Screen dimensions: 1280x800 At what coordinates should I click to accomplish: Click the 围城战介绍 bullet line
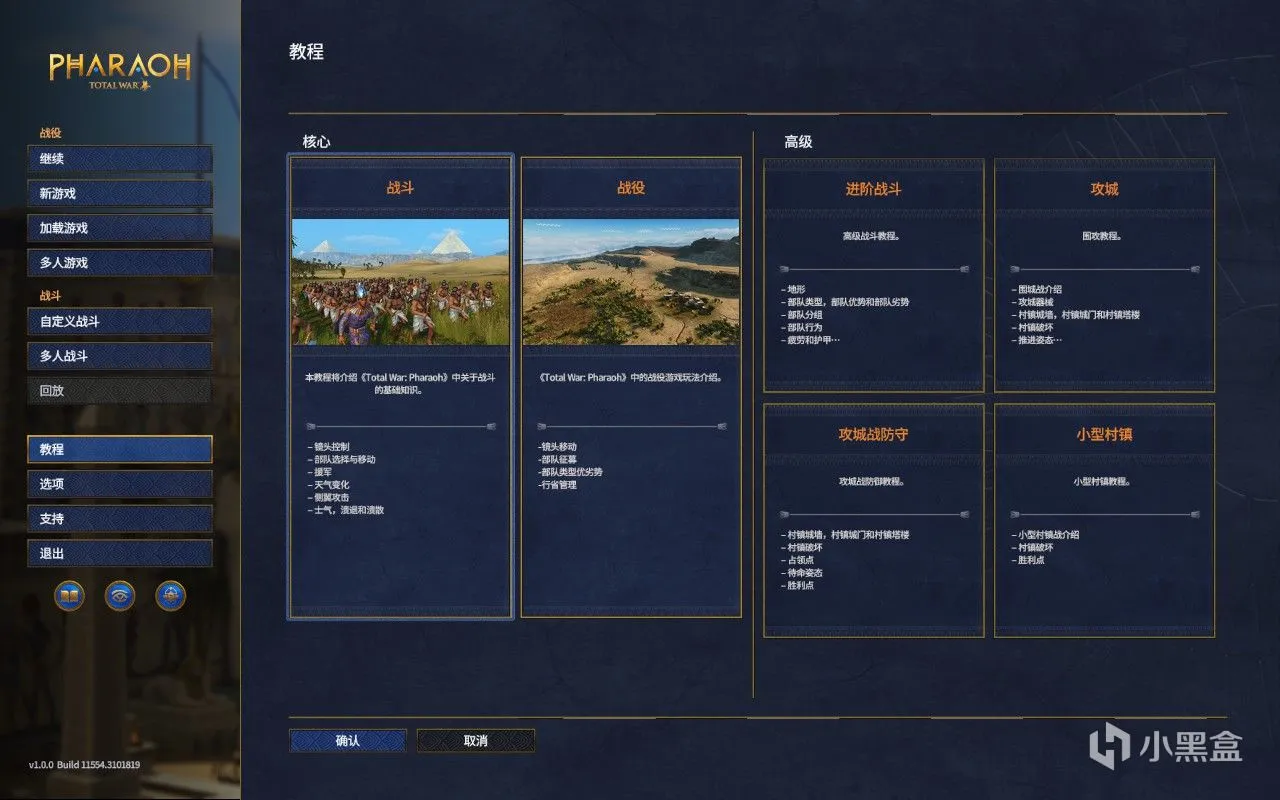(x=1037, y=289)
